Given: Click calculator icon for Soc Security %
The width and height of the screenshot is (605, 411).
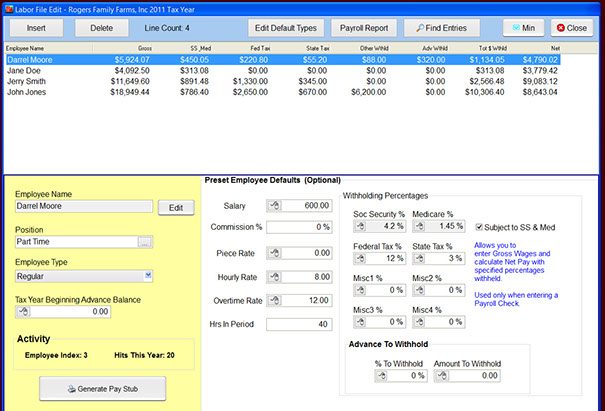Looking at the screenshot, I should 362,227.
